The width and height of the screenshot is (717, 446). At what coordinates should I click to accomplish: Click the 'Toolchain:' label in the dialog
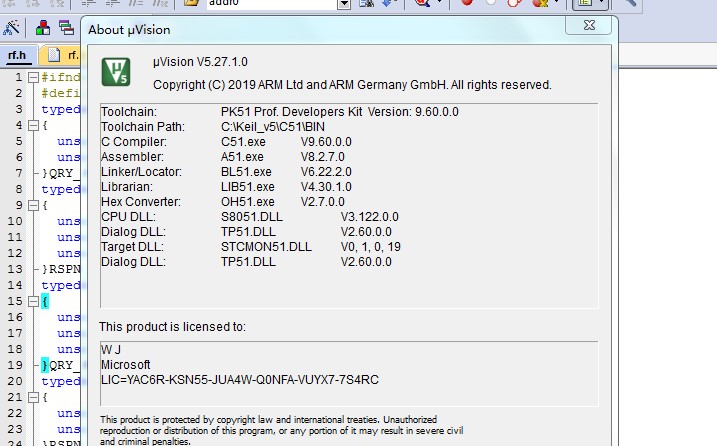click(128, 112)
